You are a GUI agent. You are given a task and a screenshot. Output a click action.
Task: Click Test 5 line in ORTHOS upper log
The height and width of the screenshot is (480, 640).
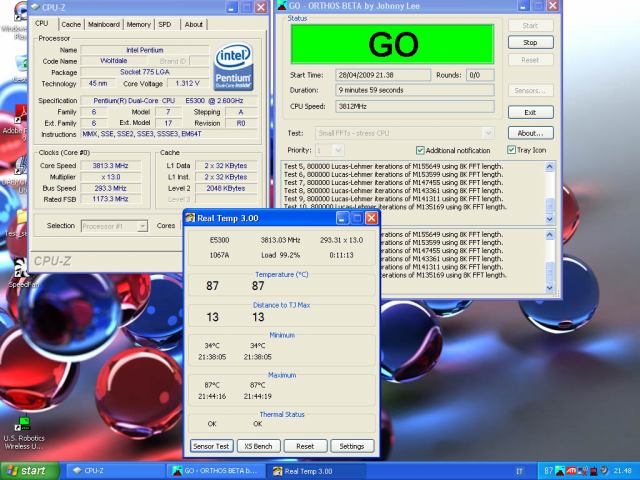(x=393, y=167)
